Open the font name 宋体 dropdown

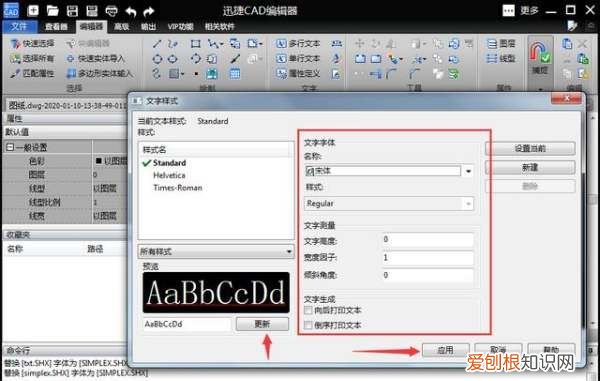point(468,171)
